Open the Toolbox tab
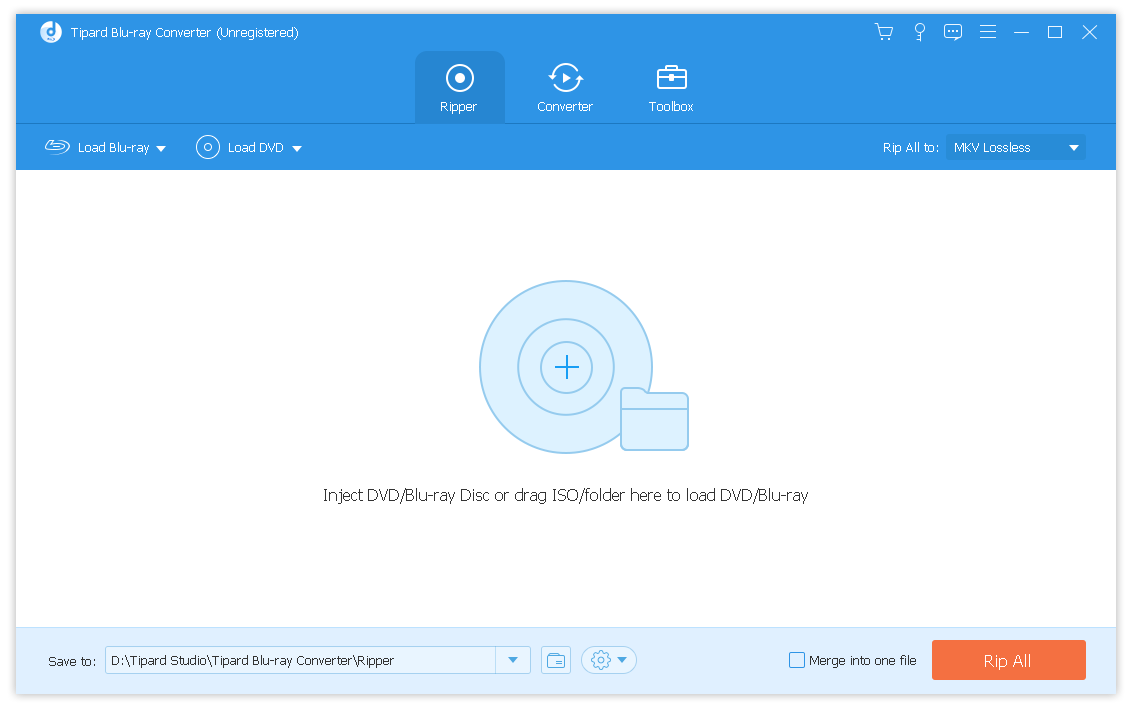This screenshot has width=1134, height=710. coord(670,86)
